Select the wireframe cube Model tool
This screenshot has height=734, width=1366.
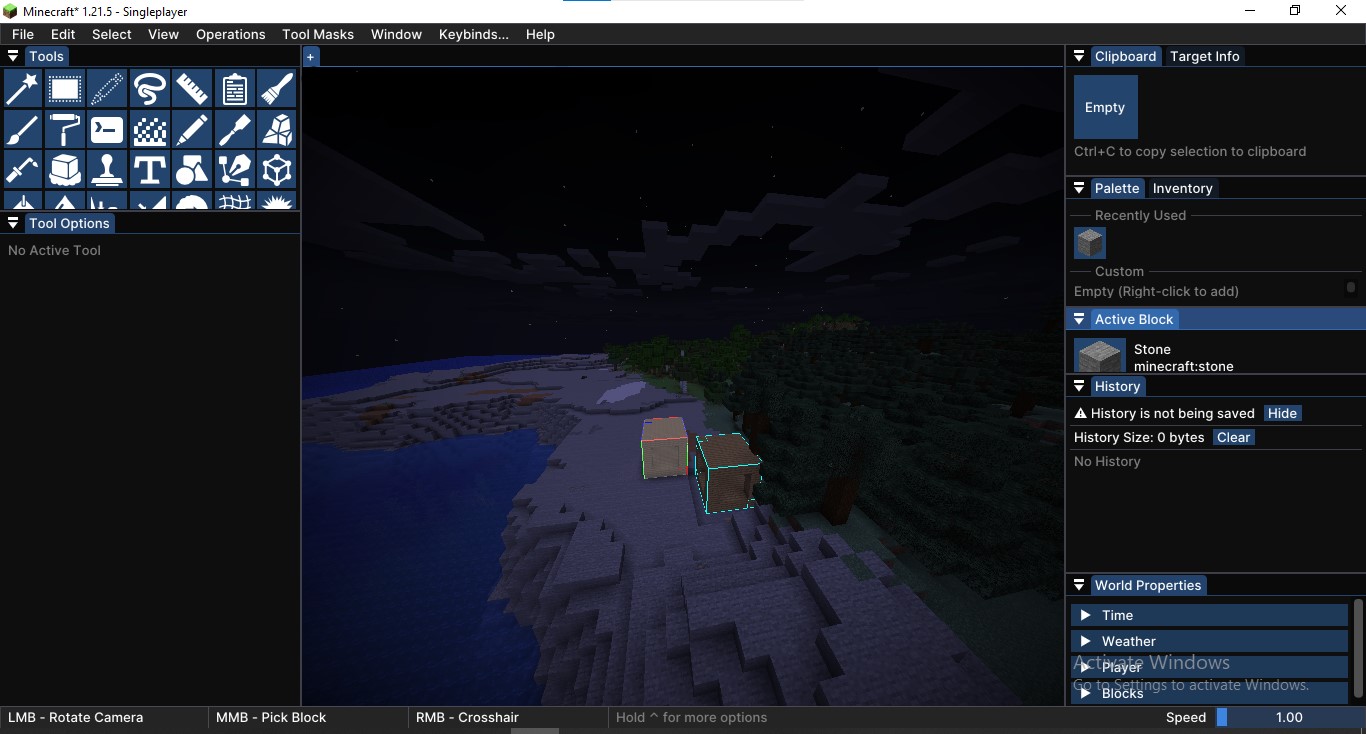pos(277,170)
